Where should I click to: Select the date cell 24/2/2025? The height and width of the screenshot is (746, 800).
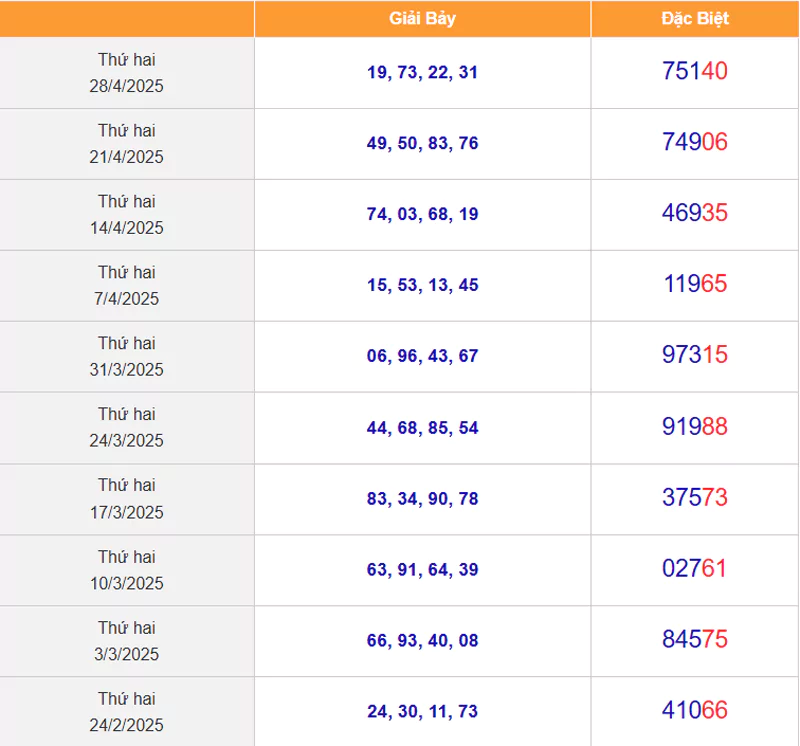127,711
